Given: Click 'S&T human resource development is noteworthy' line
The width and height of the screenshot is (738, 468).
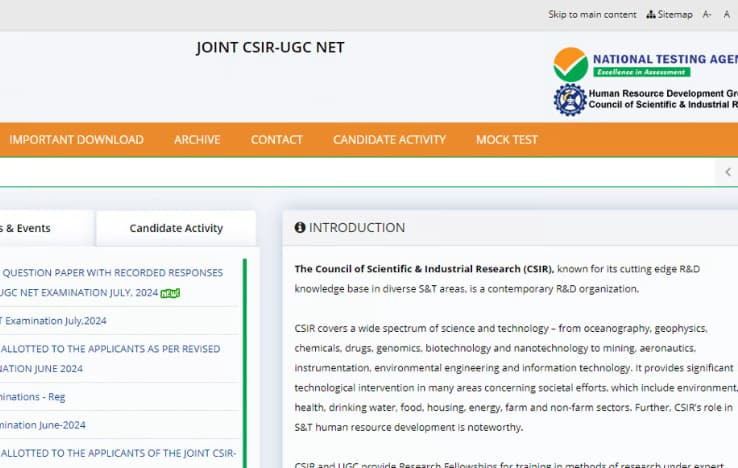Looking at the screenshot, I should tap(409, 428).
